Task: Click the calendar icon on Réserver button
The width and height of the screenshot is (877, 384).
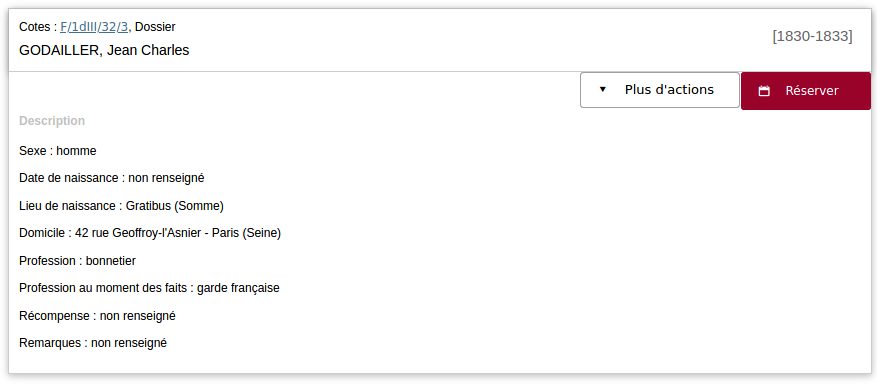Action: pos(764,91)
